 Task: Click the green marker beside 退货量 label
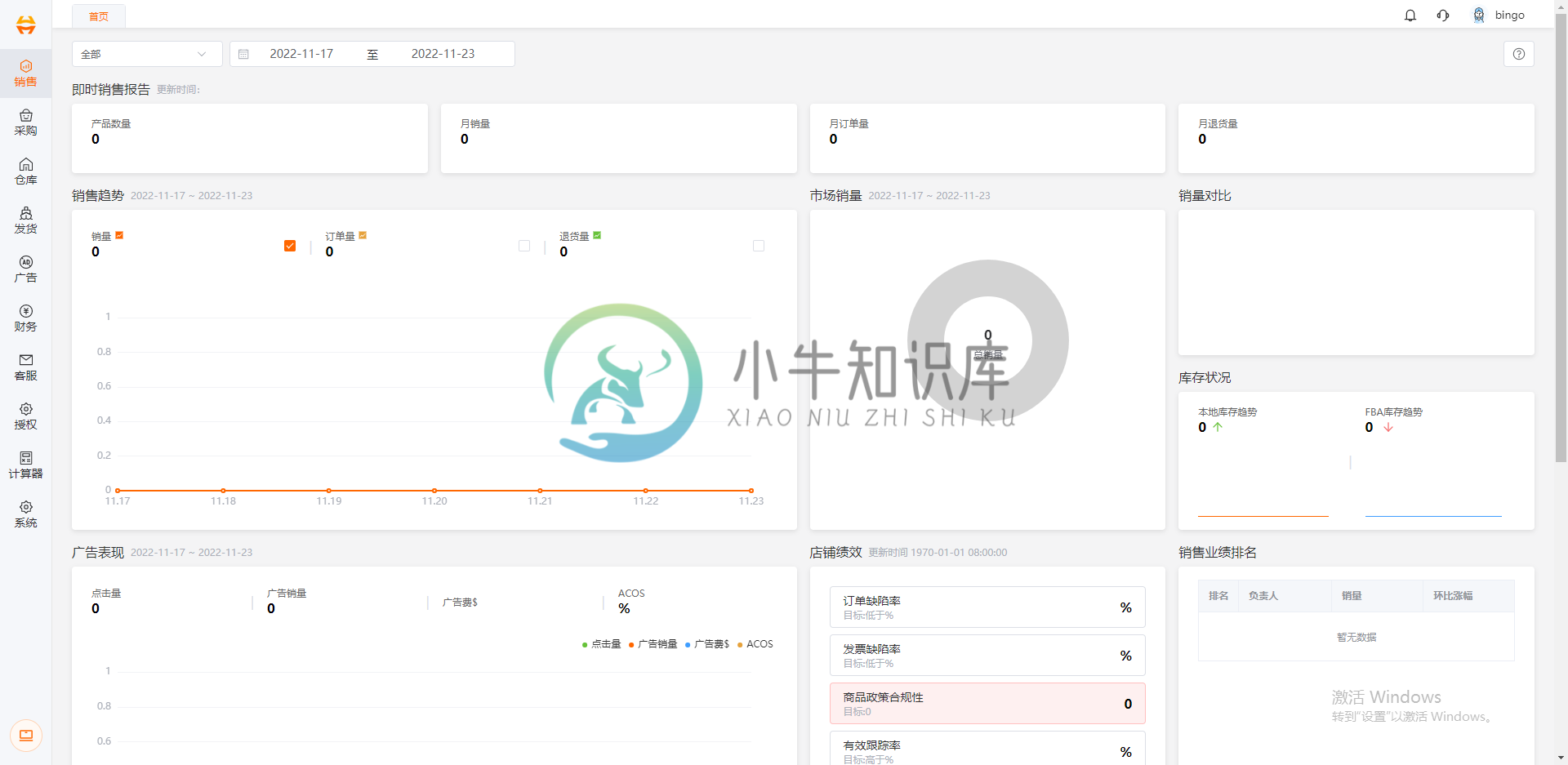point(597,235)
